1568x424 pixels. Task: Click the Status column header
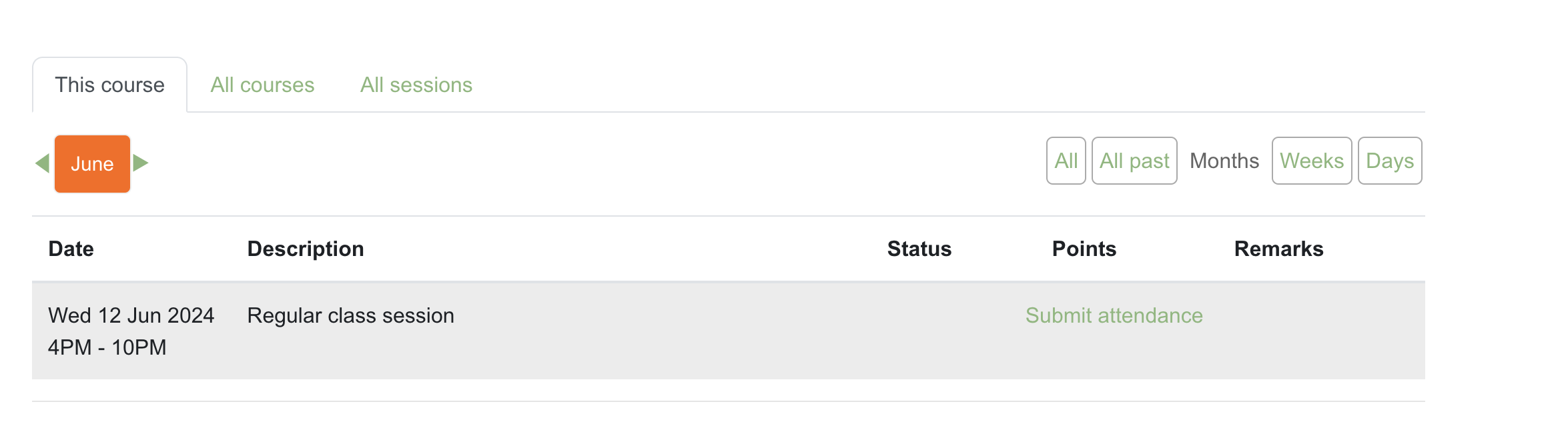[919, 249]
